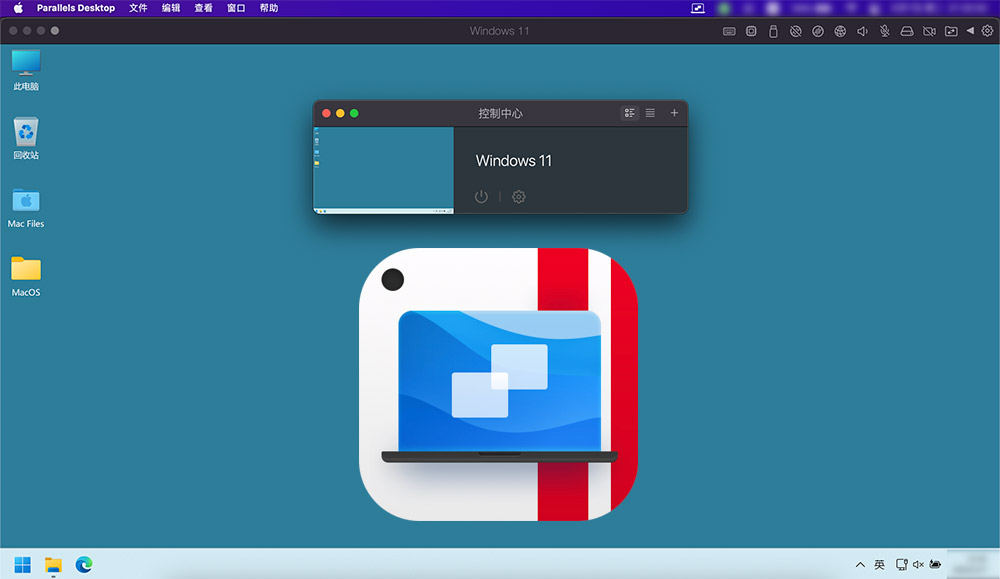This screenshot has width=1000, height=579.
Task: Open the shared folders icon in the VM toolbar
Action: pos(951,31)
